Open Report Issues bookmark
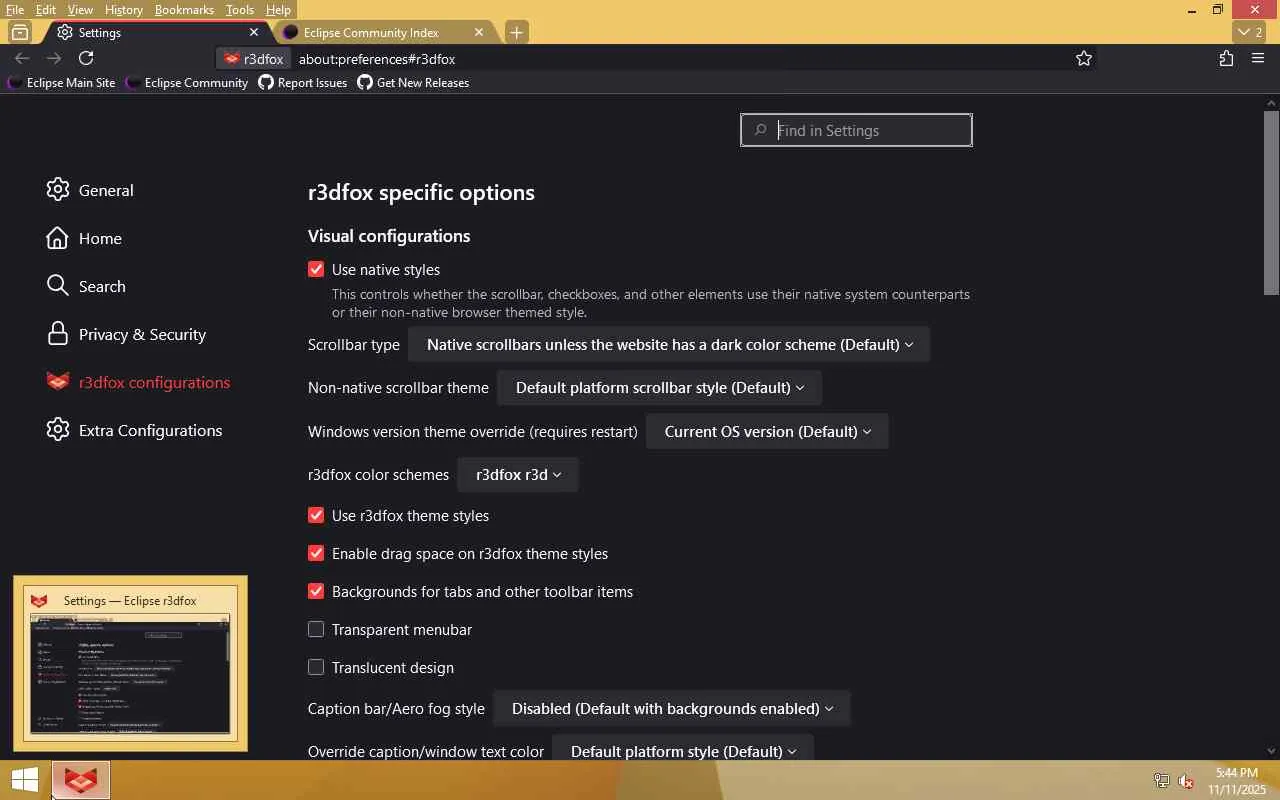Screen dimensions: 1280x800 click(x=303, y=83)
